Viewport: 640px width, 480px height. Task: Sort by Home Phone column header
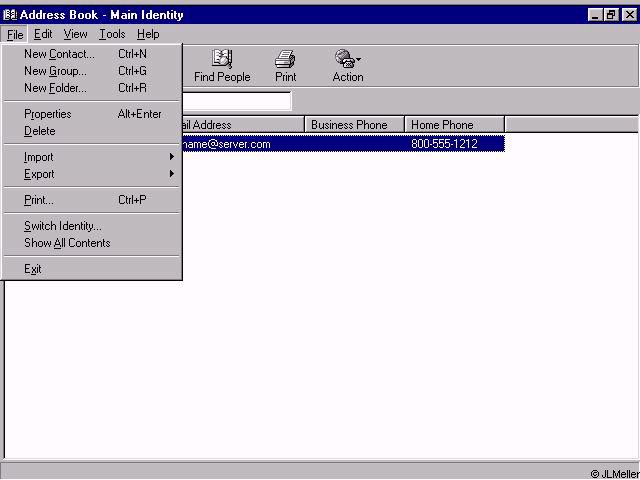[x=454, y=125]
